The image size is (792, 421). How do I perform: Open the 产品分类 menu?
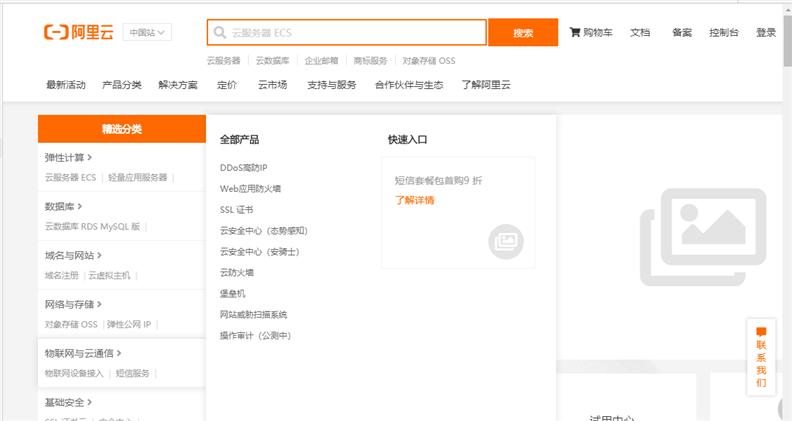coord(122,85)
